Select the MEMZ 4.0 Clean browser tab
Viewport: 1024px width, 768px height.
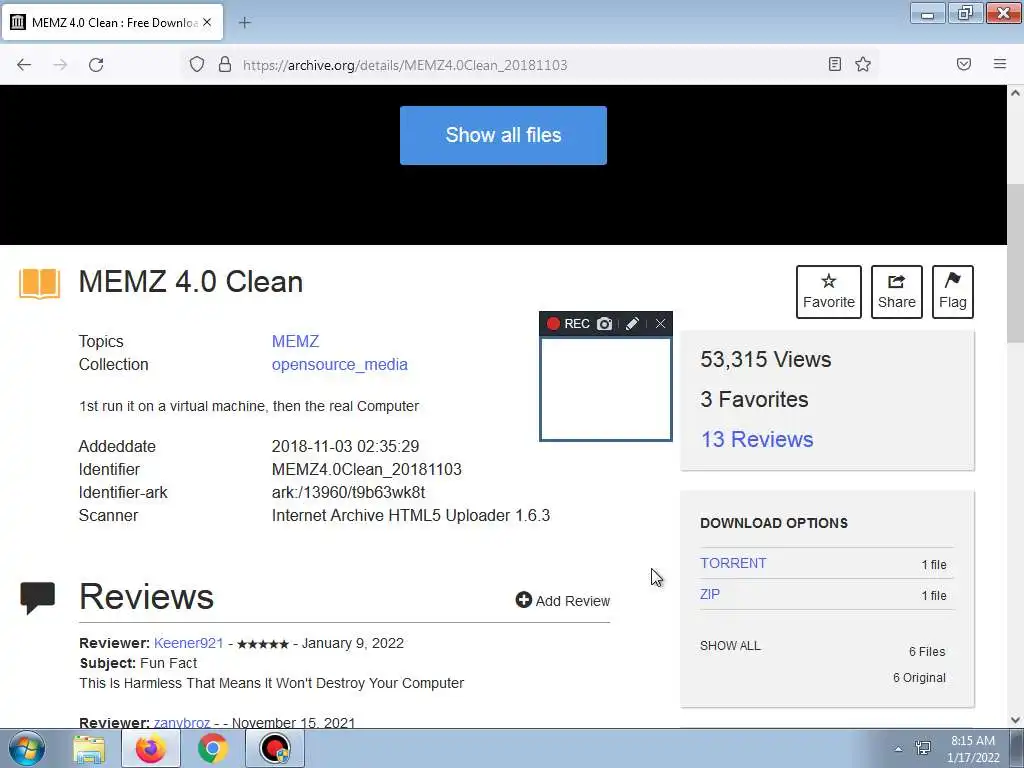click(112, 22)
